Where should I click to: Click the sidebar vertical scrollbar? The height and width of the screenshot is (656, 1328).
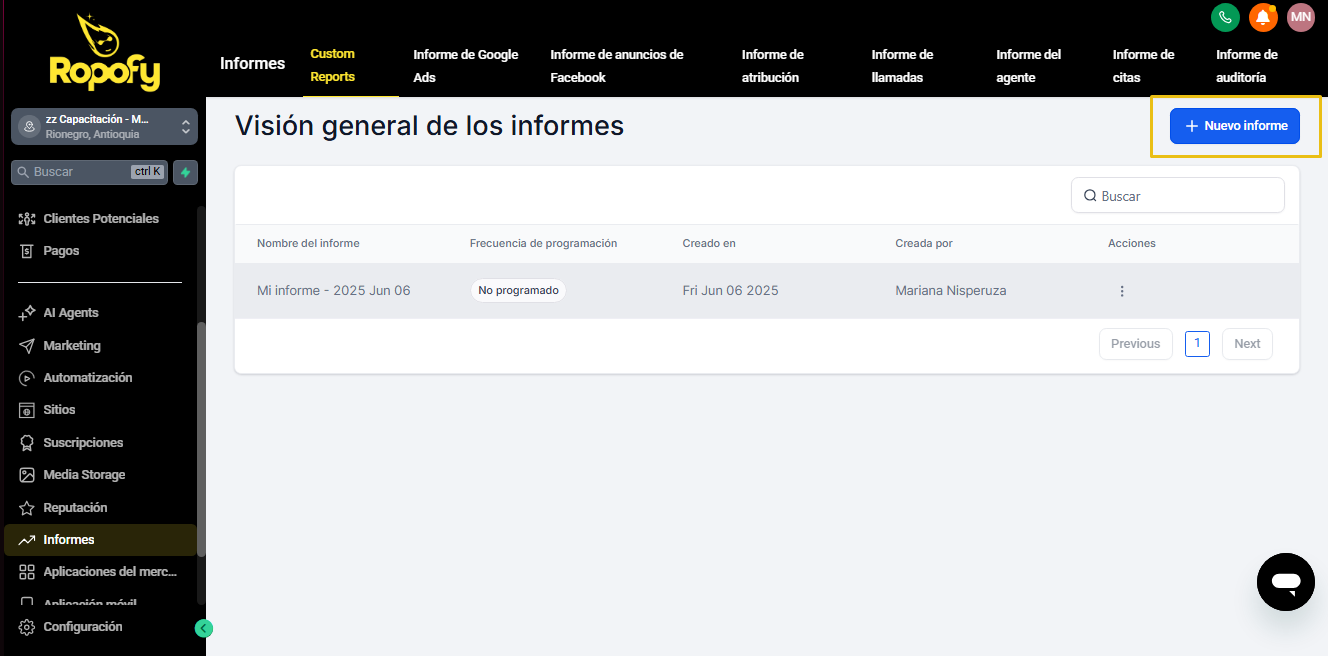pyautogui.click(x=201, y=438)
